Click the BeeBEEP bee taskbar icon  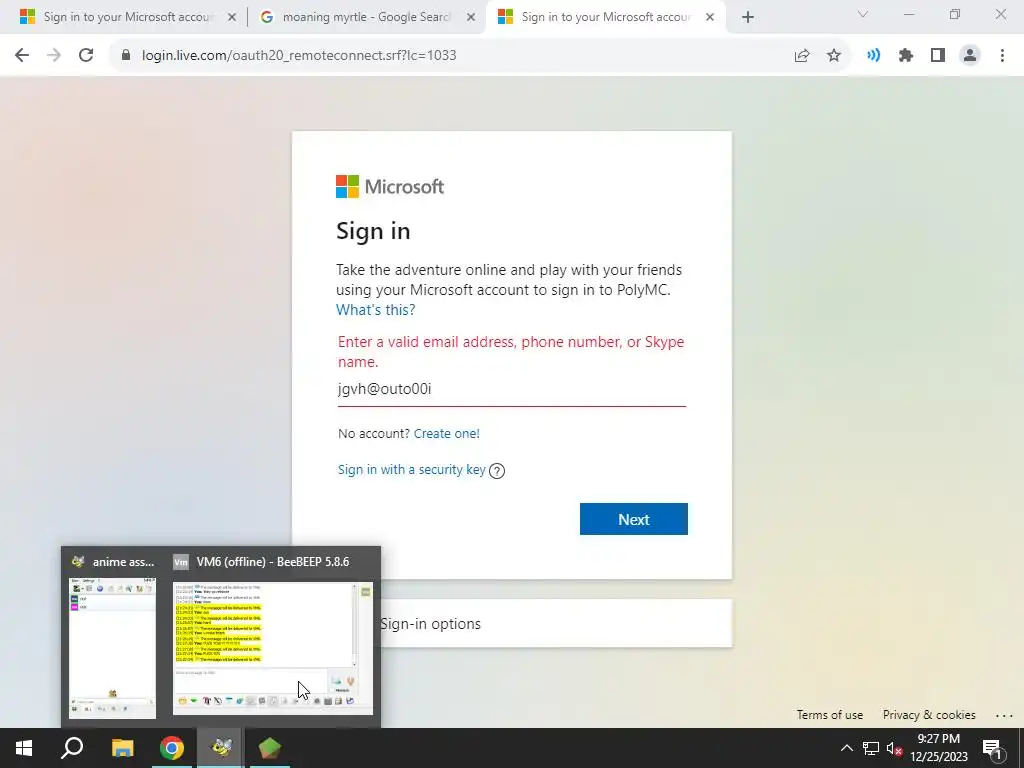coord(221,748)
